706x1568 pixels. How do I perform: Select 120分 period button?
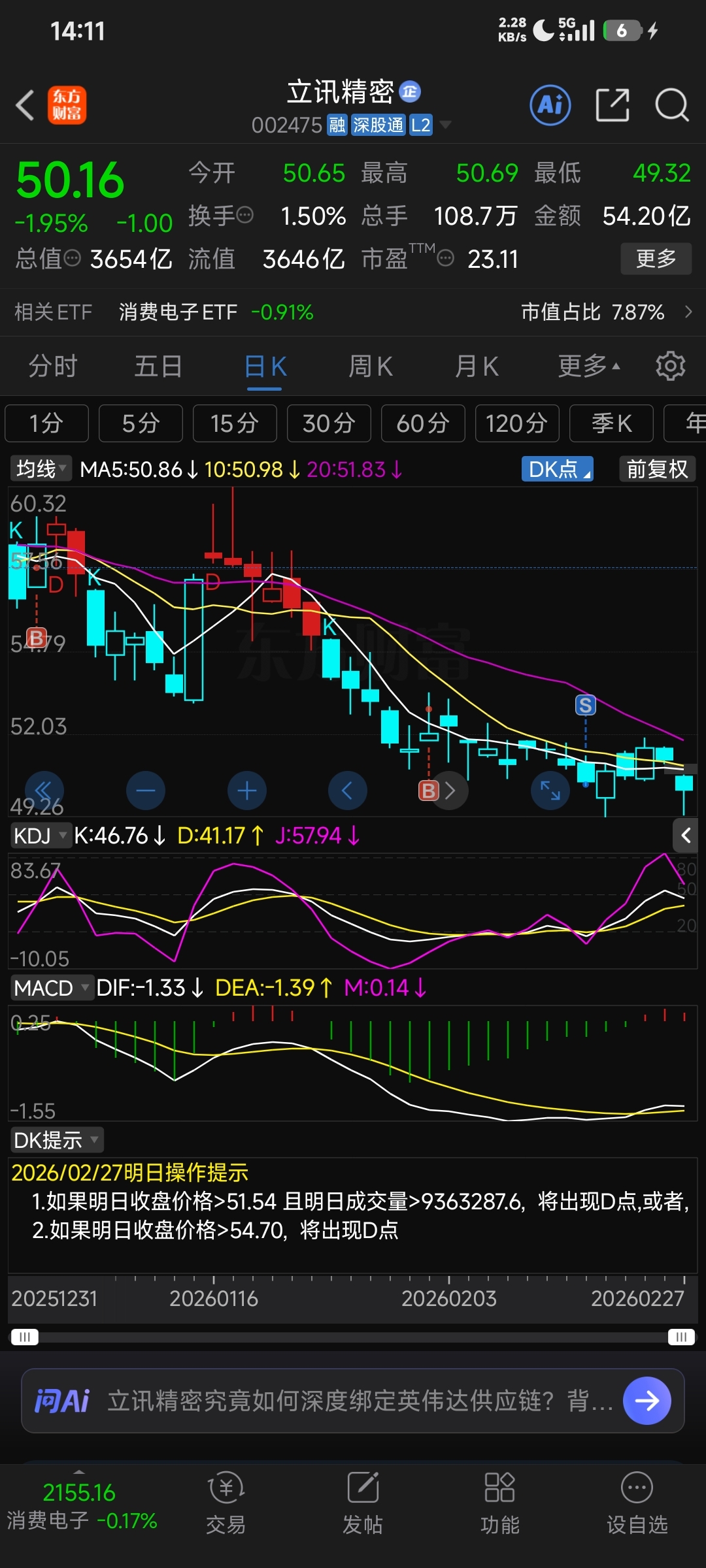point(517,423)
